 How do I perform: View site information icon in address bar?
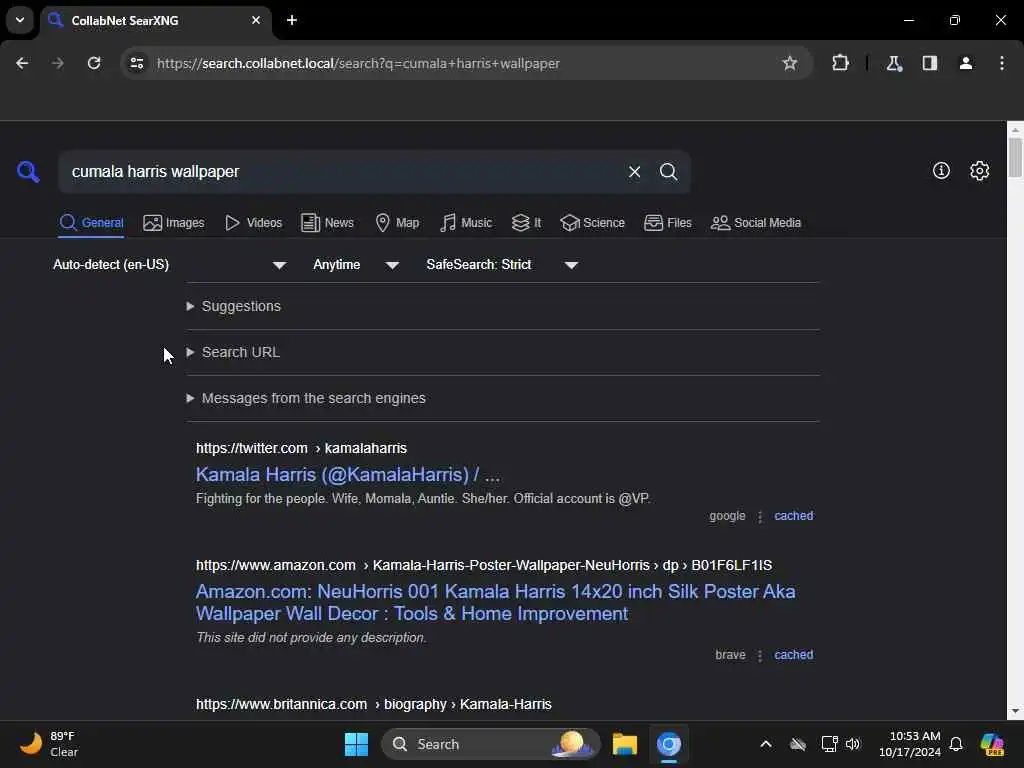tap(137, 63)
